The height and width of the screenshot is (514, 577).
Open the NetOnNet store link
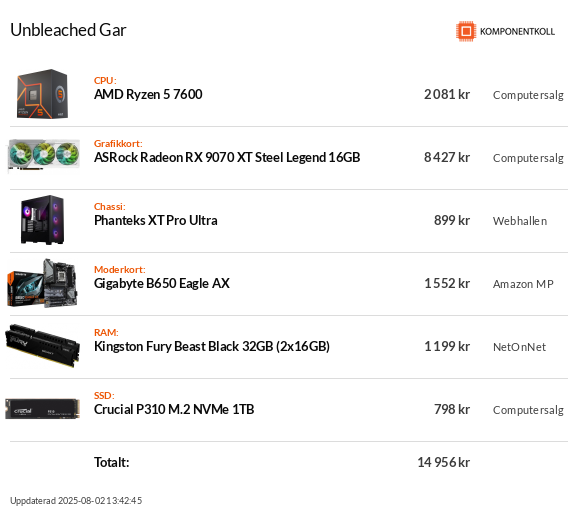pyautogui.click(x=519, y=347)
